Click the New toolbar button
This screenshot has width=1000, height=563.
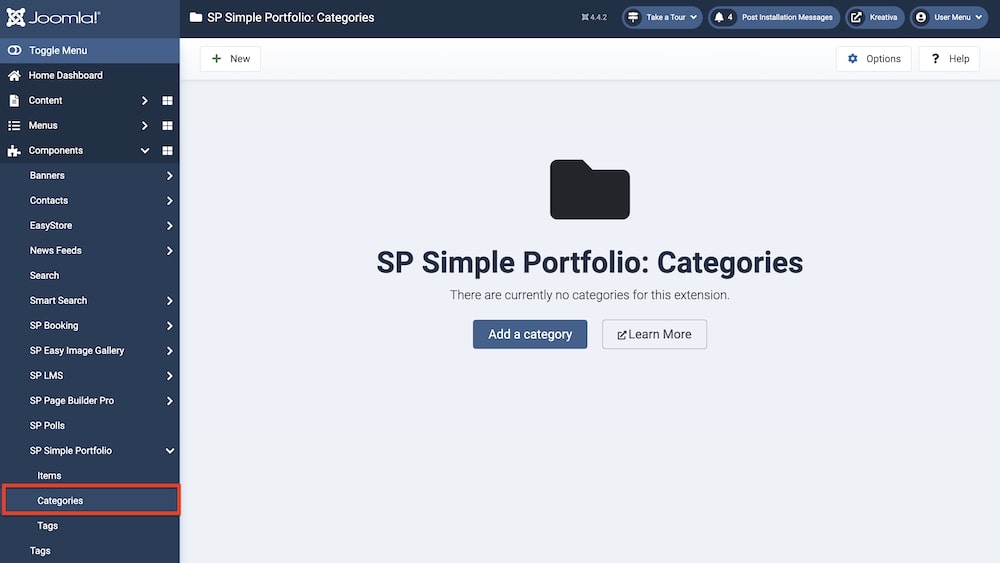230,59
